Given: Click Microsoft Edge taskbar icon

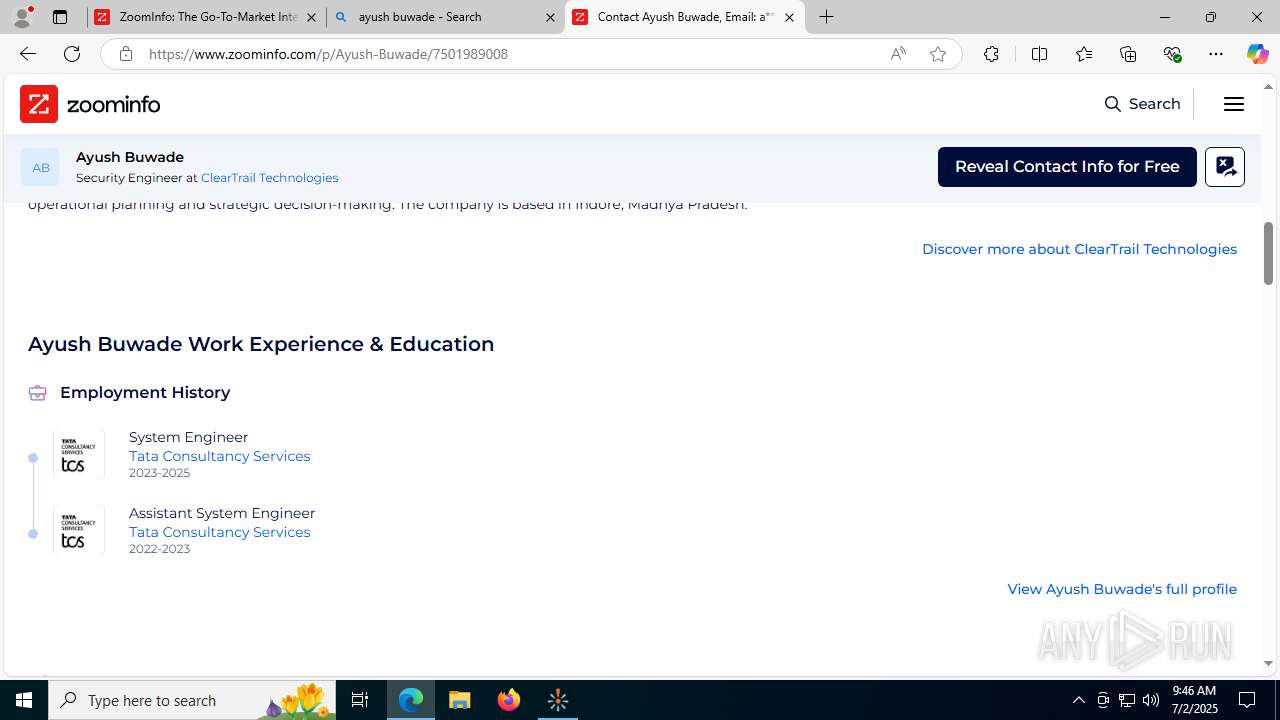Looking at the screenshot, I should click(411, 700).
